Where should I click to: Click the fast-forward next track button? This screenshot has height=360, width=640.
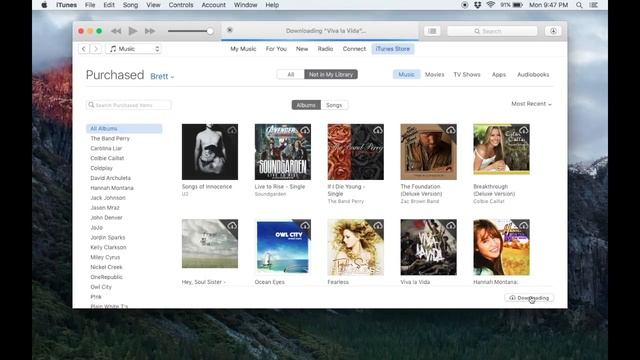150,31
